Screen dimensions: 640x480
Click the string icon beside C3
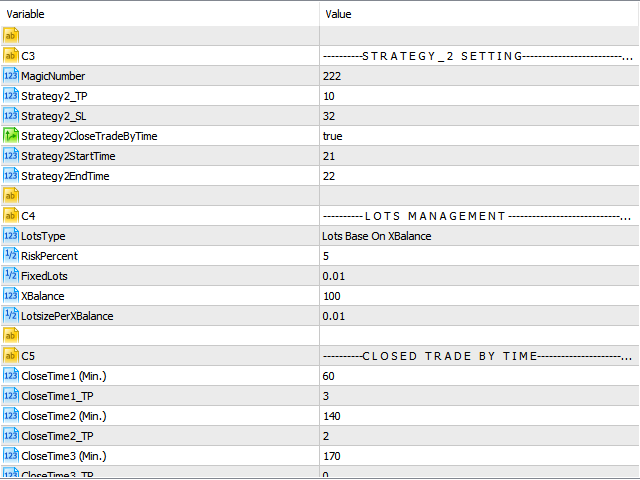pyautogui.click(x=11, y=56)
